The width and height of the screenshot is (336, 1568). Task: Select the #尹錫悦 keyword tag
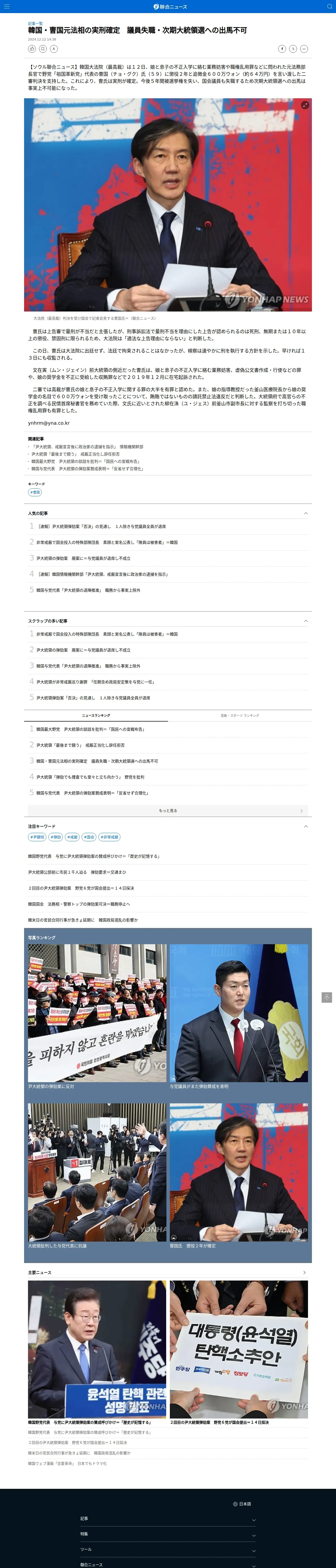point(37,837)
